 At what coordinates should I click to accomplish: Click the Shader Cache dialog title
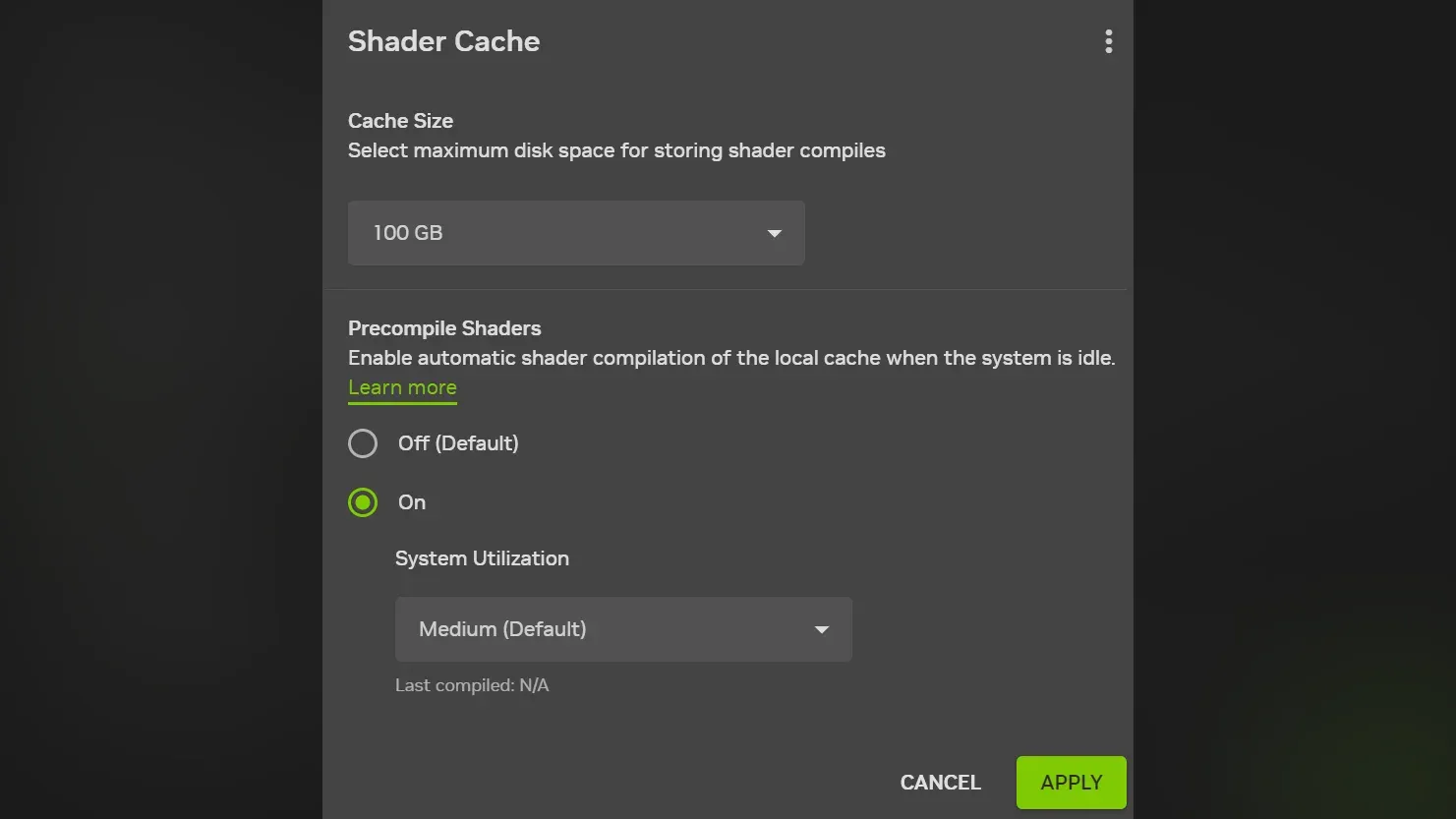(443, 41)
